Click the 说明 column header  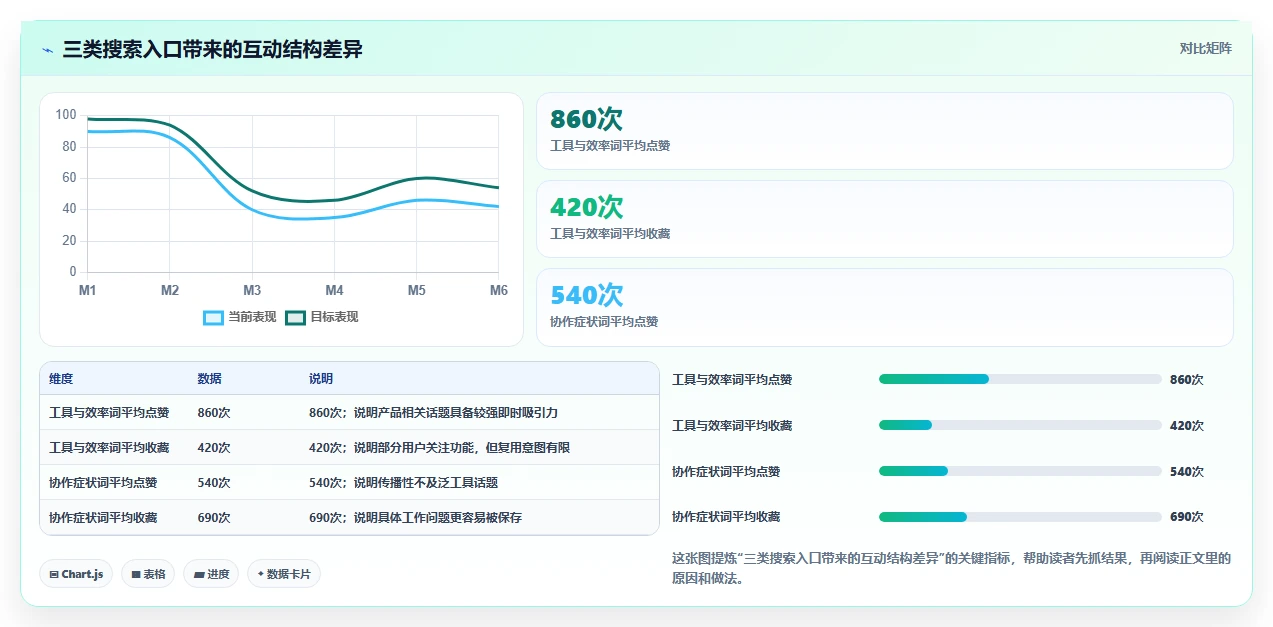(x=321, y=379)
